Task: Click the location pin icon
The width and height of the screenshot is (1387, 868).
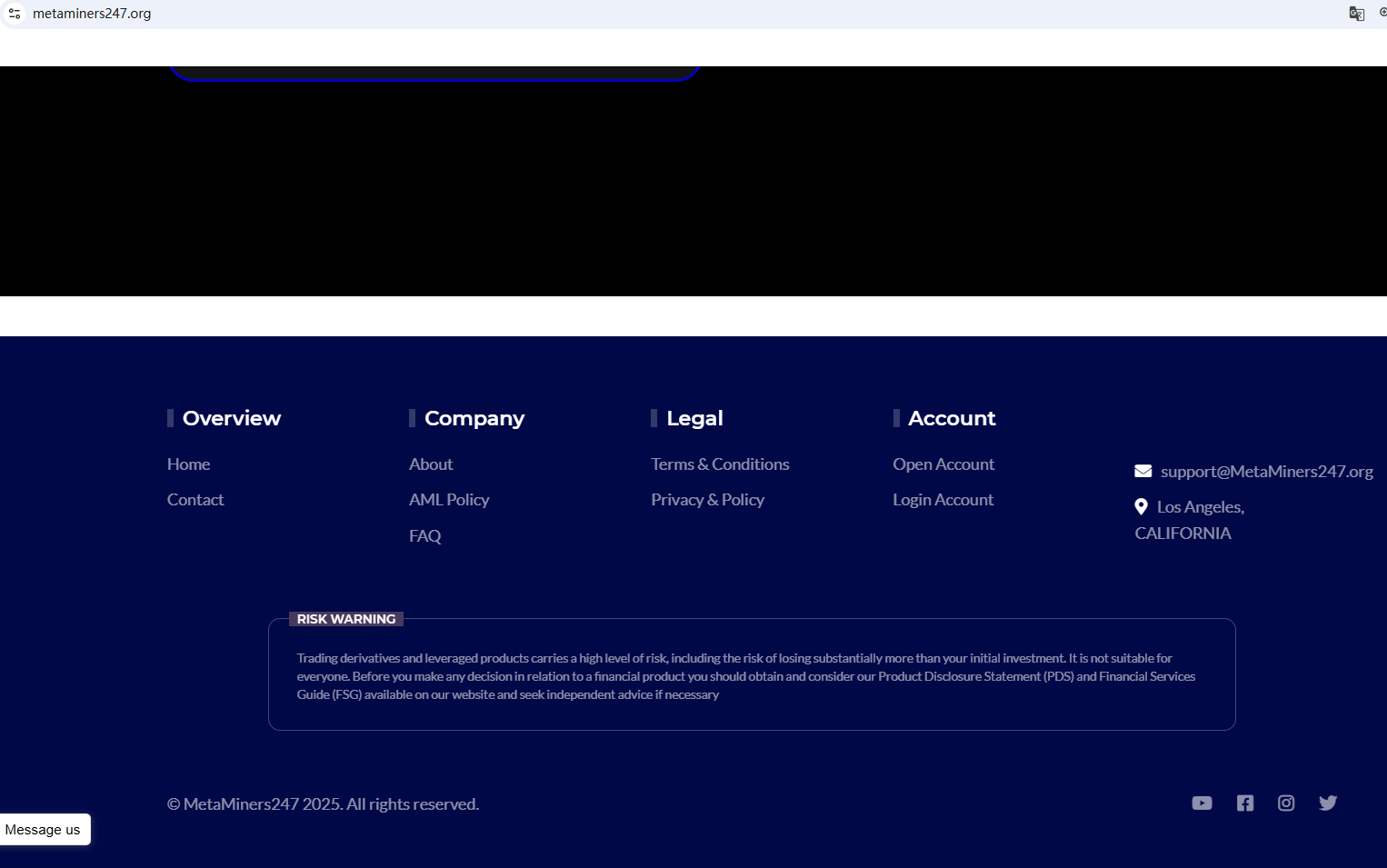Action: pyautogui.click(x=1142, y=506)
